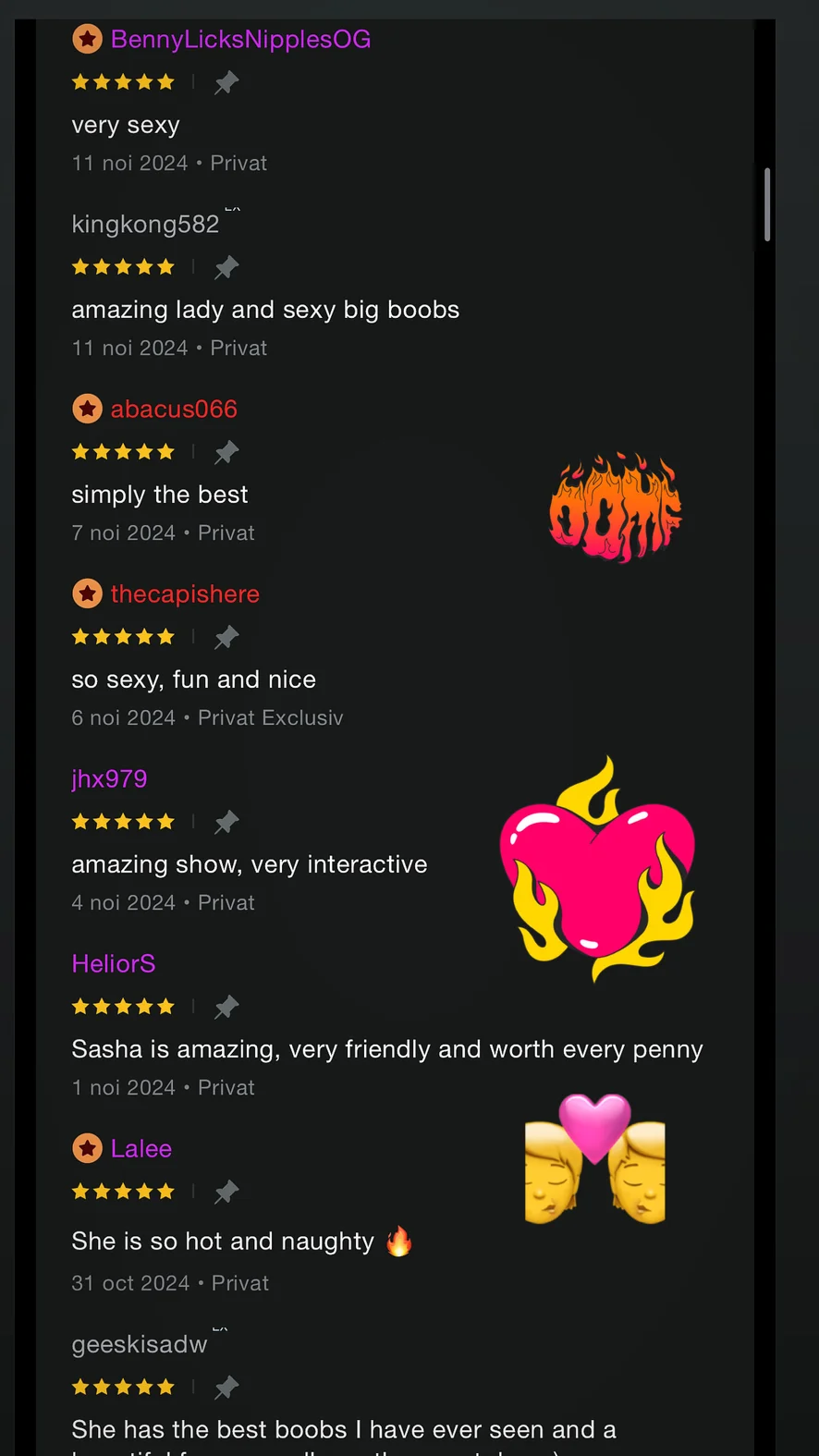Click star badge beside Lalee
The width and height of the screenshot is (819, 1456).
coord(88,1148)
